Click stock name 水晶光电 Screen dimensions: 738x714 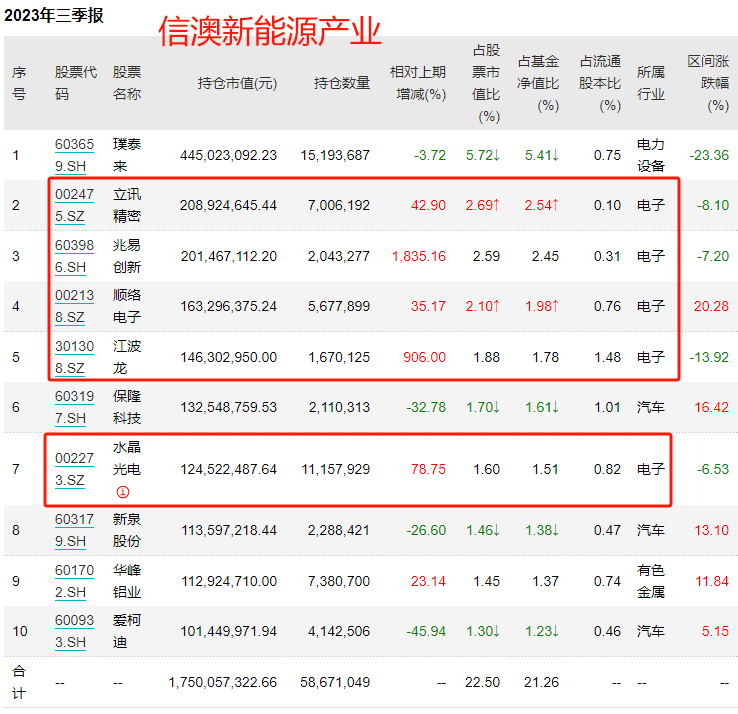coord(127,458)
